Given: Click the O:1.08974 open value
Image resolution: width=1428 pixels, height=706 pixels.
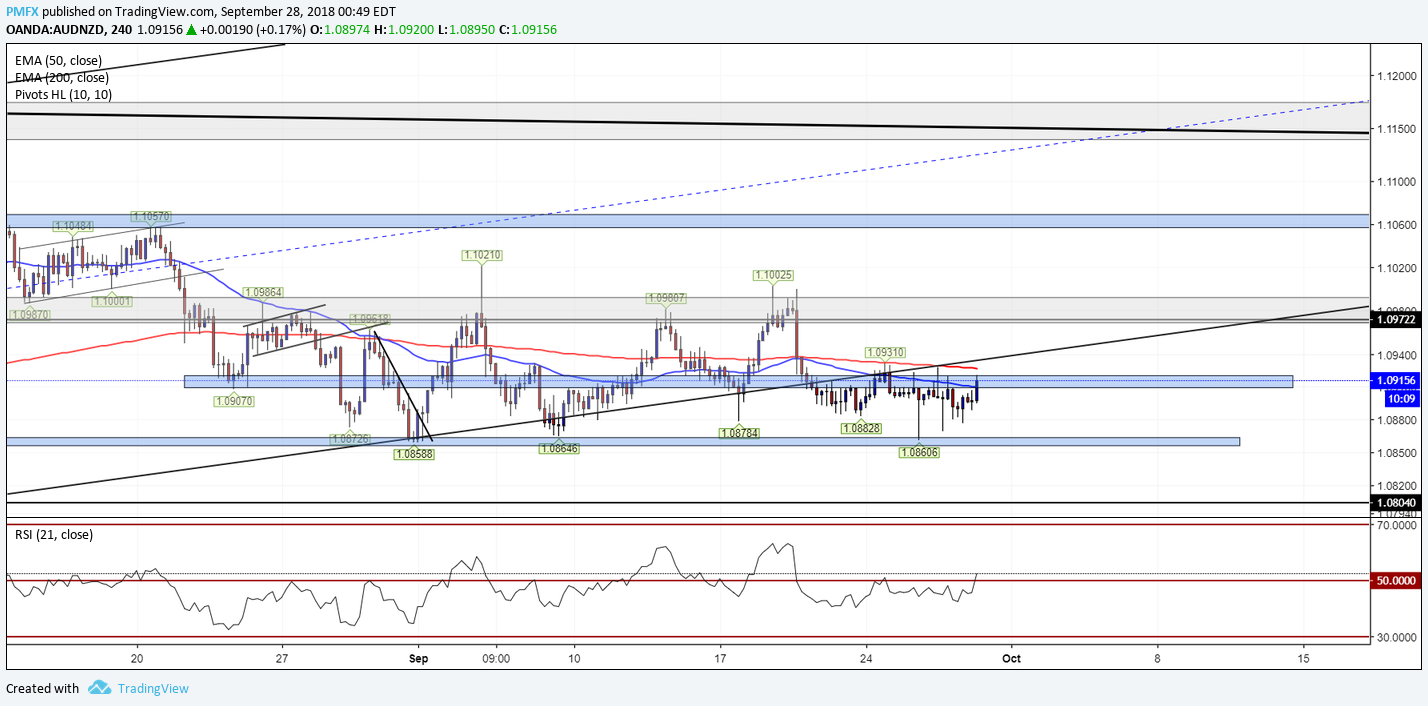Looking at the screenshot, I should 340,30.
